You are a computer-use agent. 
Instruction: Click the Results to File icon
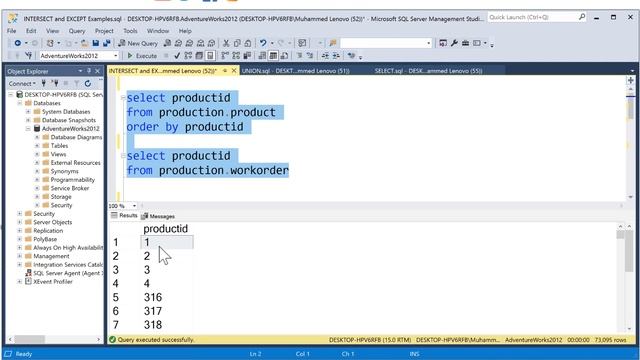(284, 56)
